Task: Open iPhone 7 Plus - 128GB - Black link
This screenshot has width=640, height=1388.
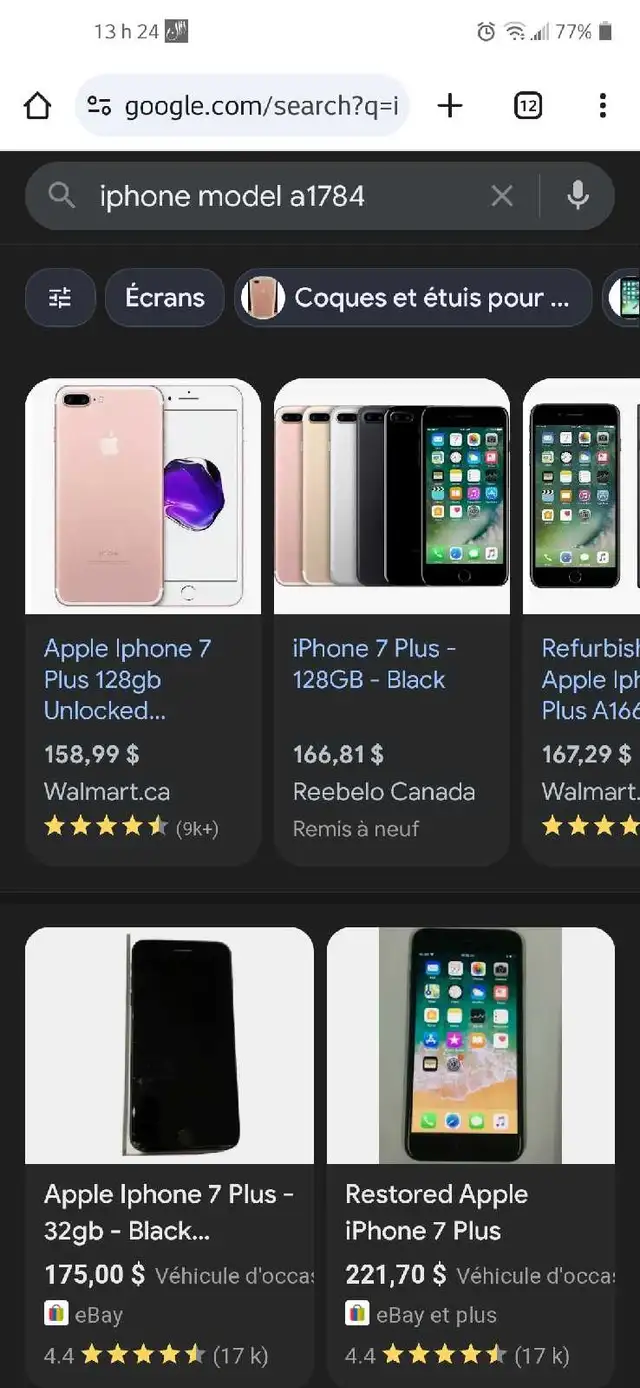Action: tap(374, 663)
